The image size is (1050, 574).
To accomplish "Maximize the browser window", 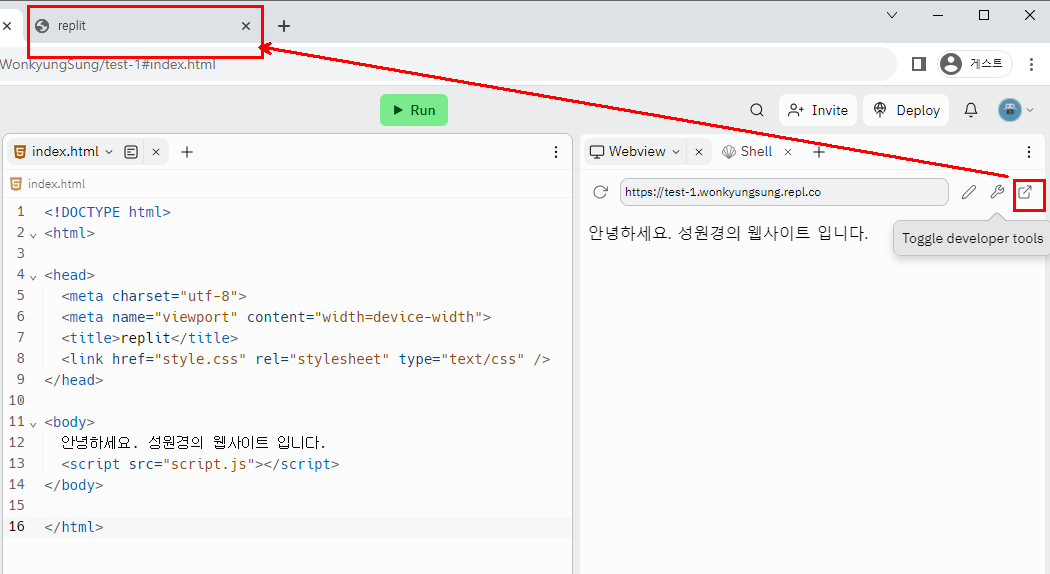I will (x=984, y=15).
